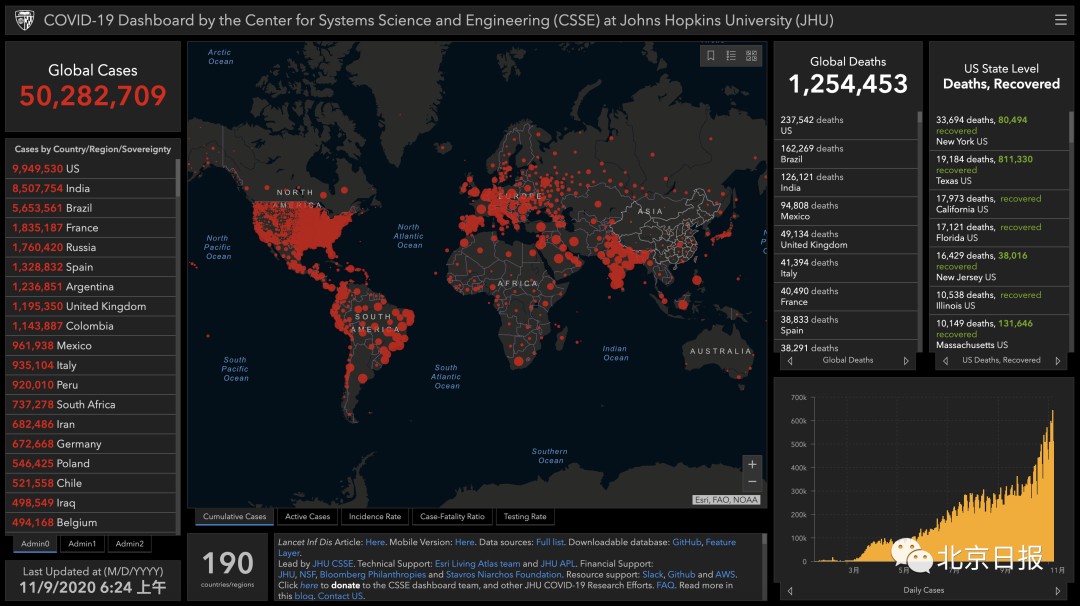1080x606 pixels.
Task: Go to previous Daily Cases chart
Action: click(790, 591)
